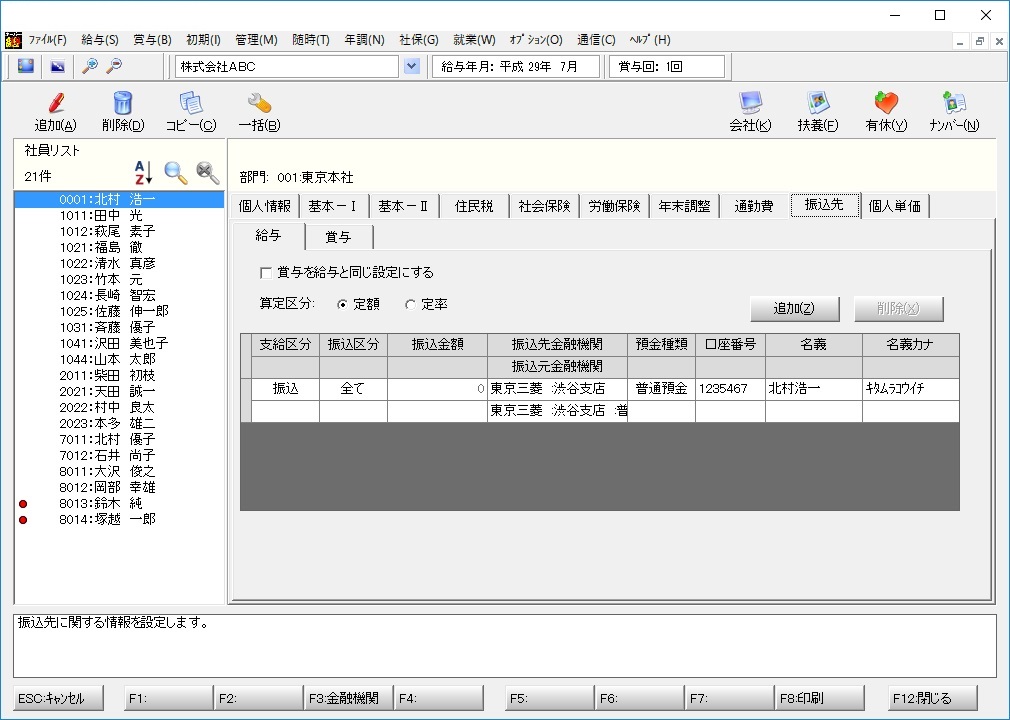Image resolution: width=1010 pixels, height=720 pixels.
Task: Click the 名義カナ cell ｷﾀﾑﾗｺｳｲﾁ
Action: pyautogui.click(x=911, y=389)
